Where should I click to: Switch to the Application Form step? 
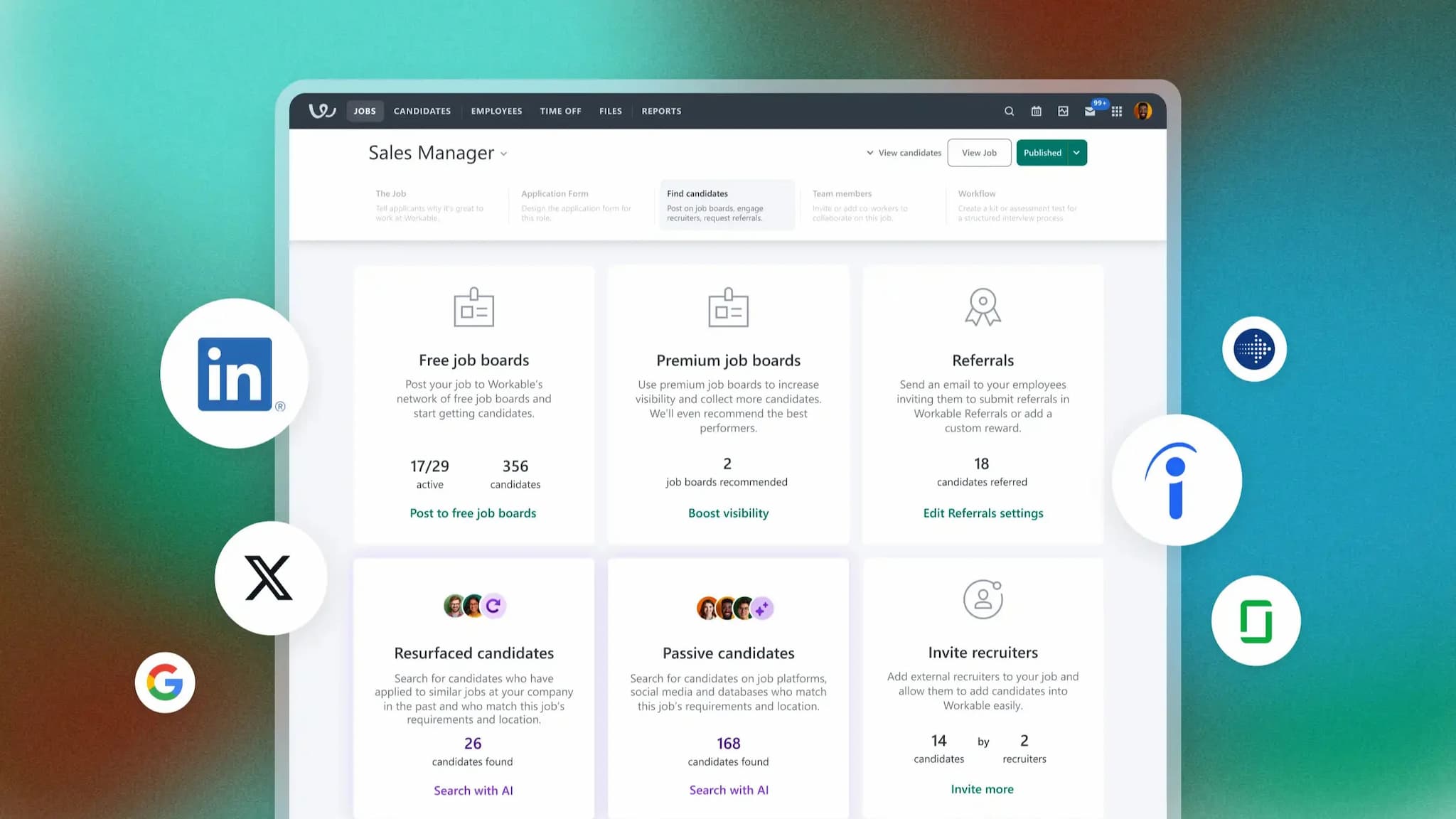(581, 205)
